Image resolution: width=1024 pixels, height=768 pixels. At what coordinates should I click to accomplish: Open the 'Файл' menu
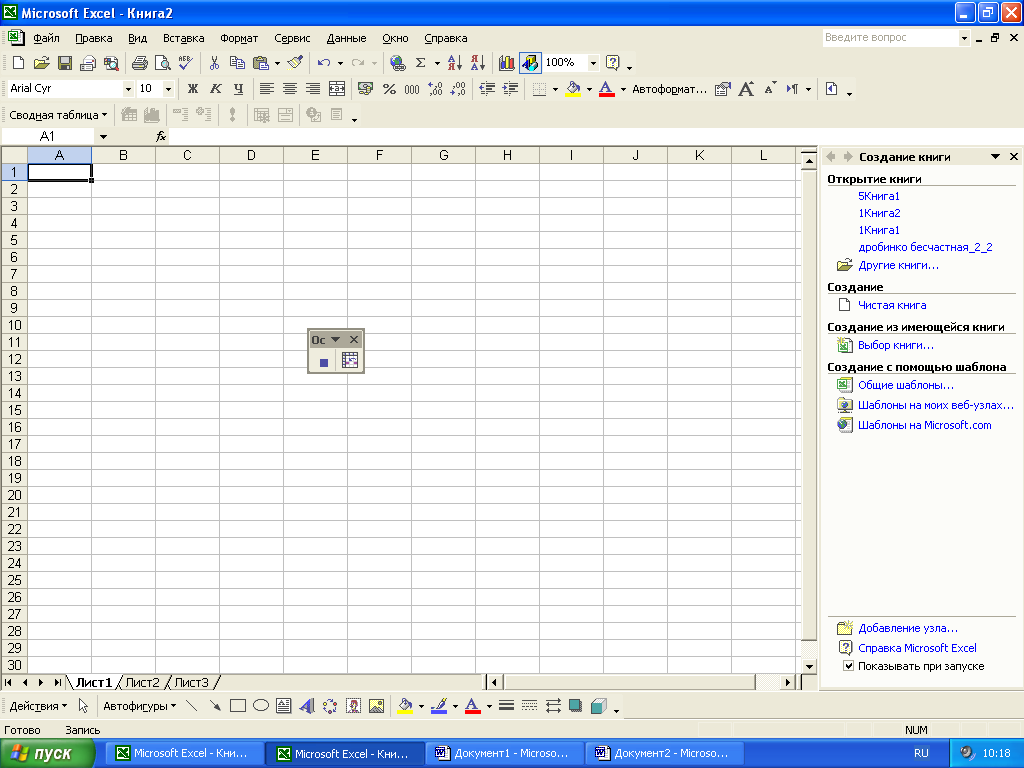(x=46, y=39)
